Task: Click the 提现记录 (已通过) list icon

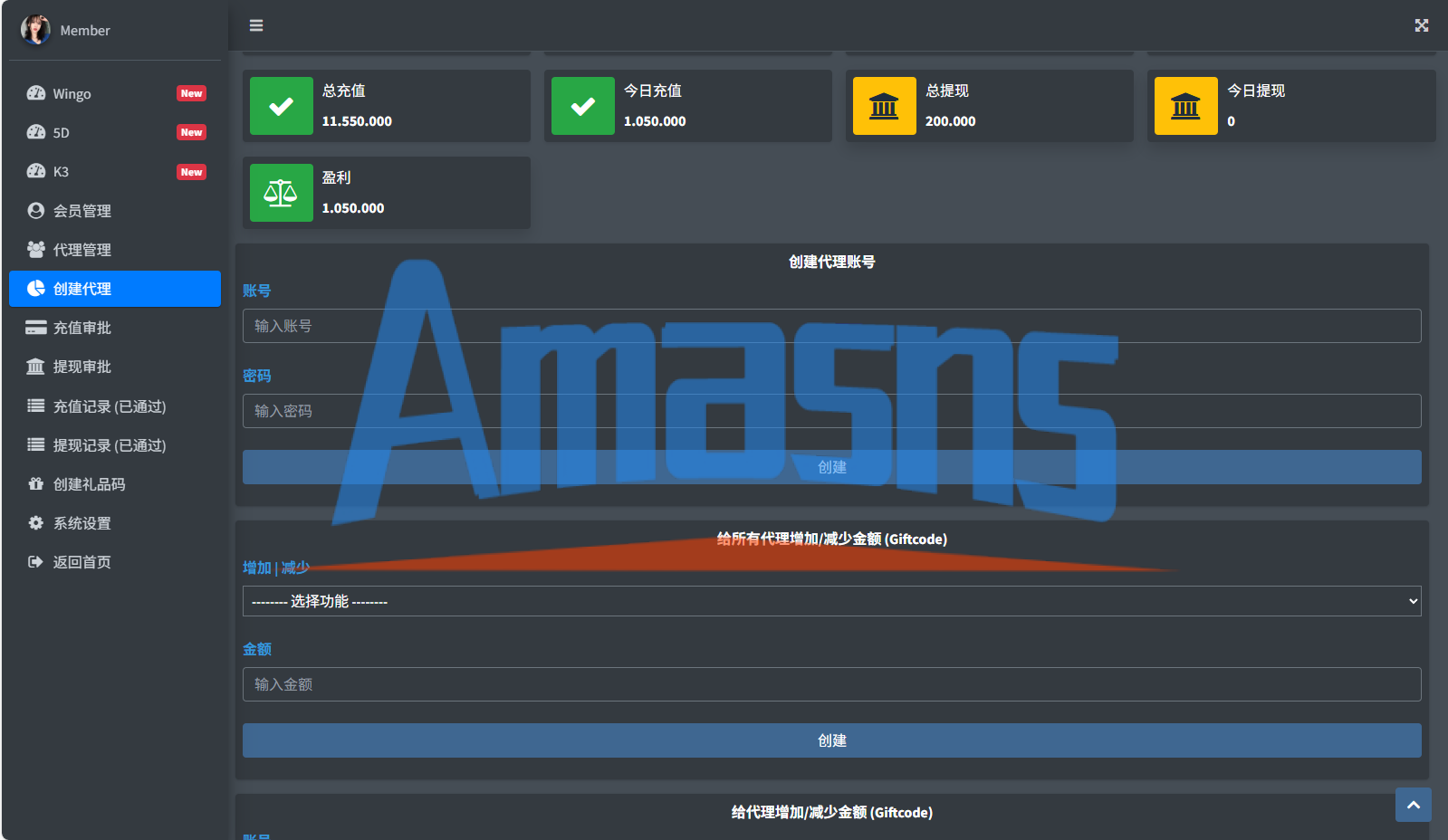Action: point(36,444)
